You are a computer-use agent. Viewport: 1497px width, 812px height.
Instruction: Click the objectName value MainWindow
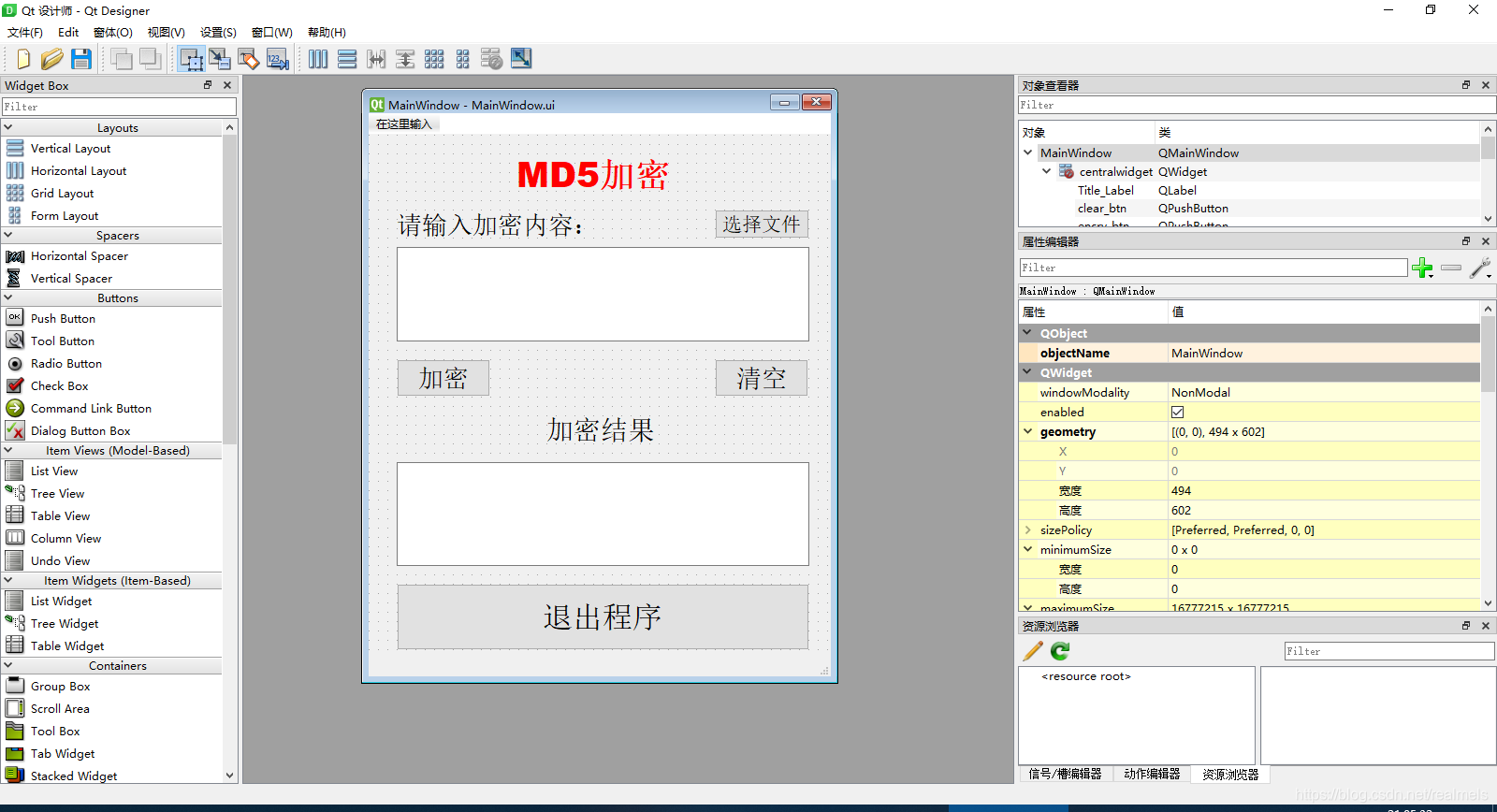[x=1324, y=354]
